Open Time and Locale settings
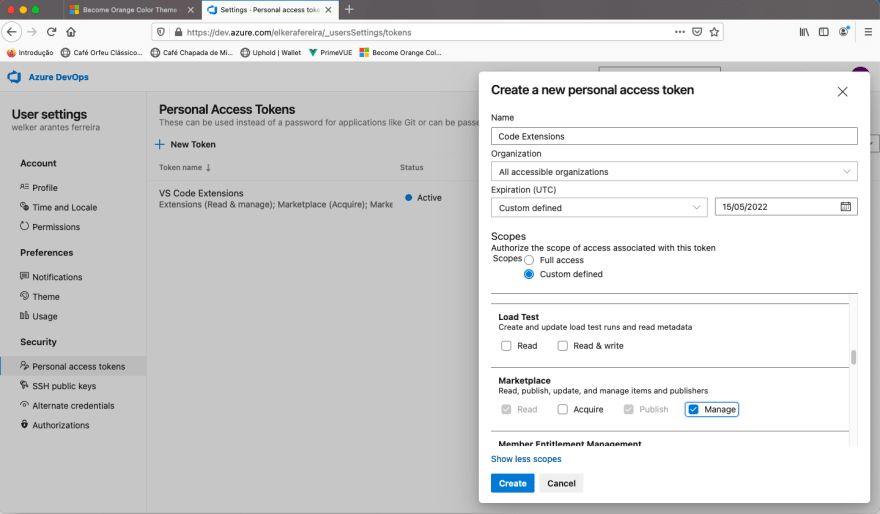The height and width of the screenshot is (514, 880). (x=64, y=207)
